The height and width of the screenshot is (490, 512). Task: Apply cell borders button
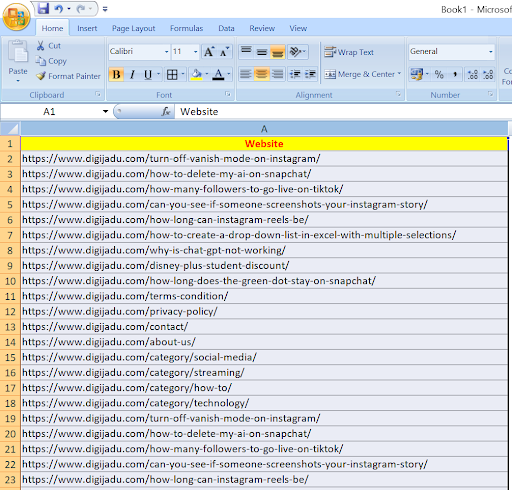172,74
